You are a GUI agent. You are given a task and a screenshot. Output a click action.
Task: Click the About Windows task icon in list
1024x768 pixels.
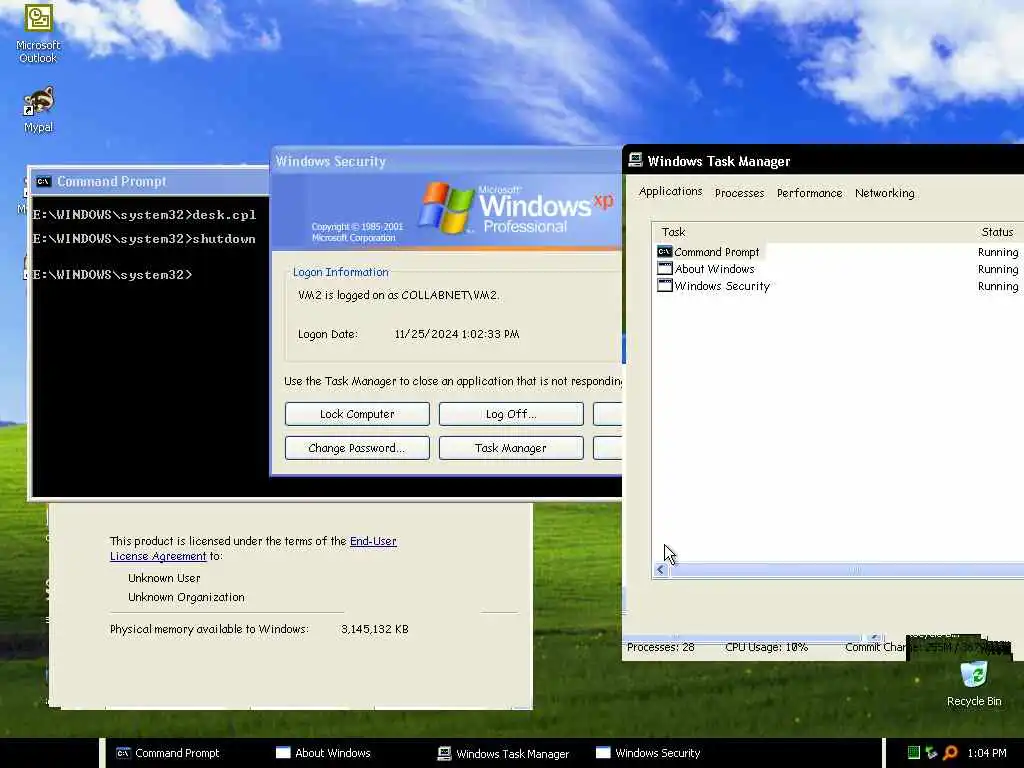tap(664, 268)
